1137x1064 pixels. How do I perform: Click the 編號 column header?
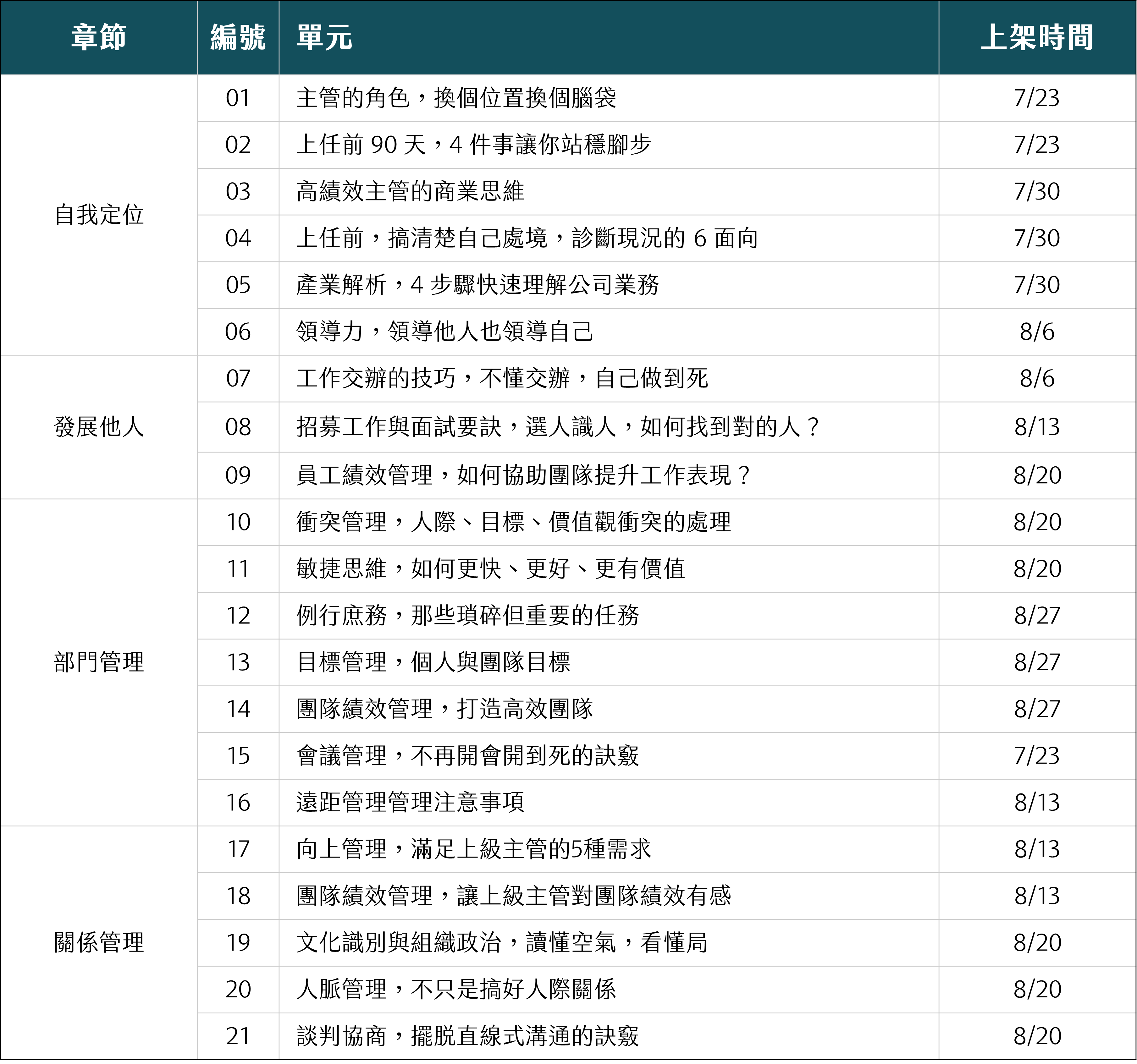point(238,38)
